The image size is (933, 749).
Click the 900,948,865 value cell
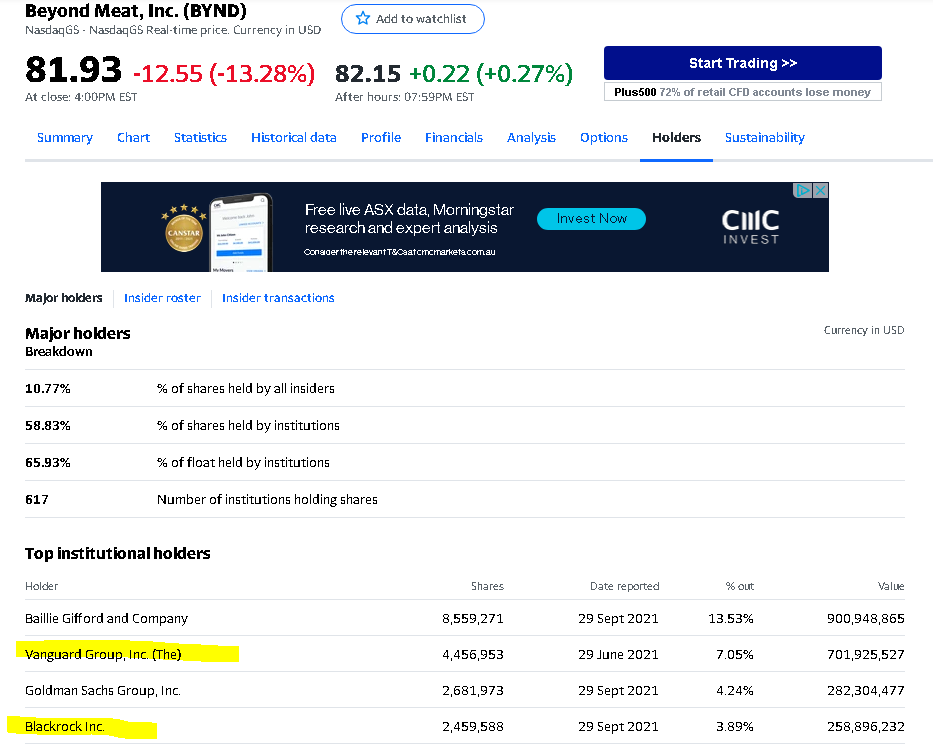[866, 619]
